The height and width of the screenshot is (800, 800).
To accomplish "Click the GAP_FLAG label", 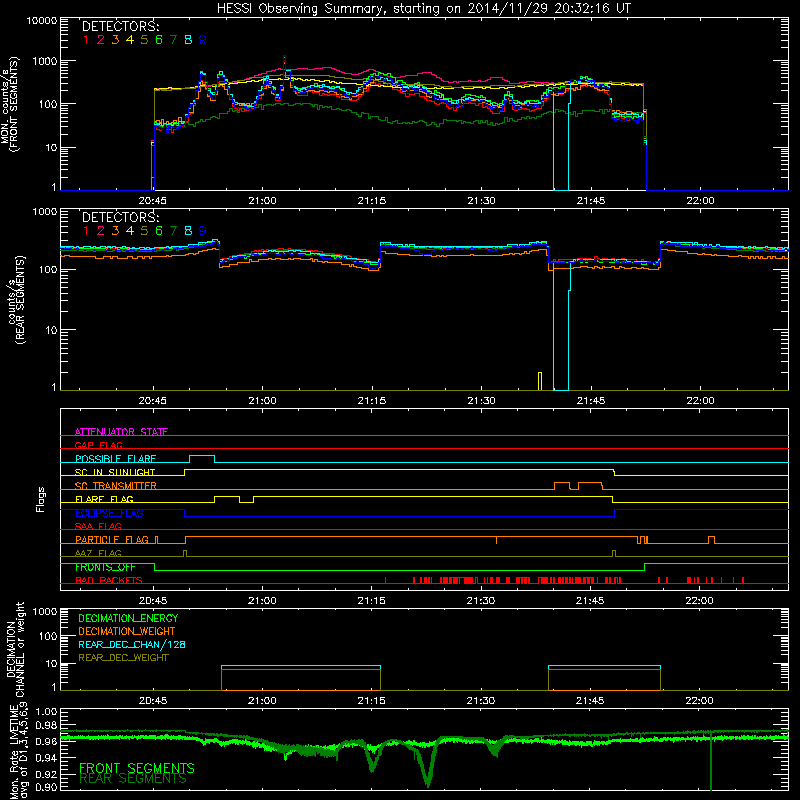I will pos(98,445).
